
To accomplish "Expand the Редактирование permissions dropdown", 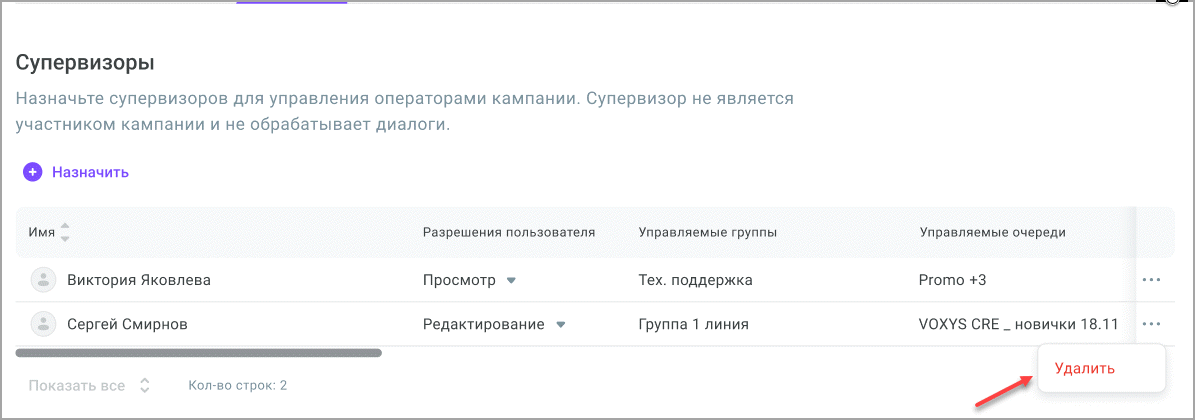I will click(561, 324).
